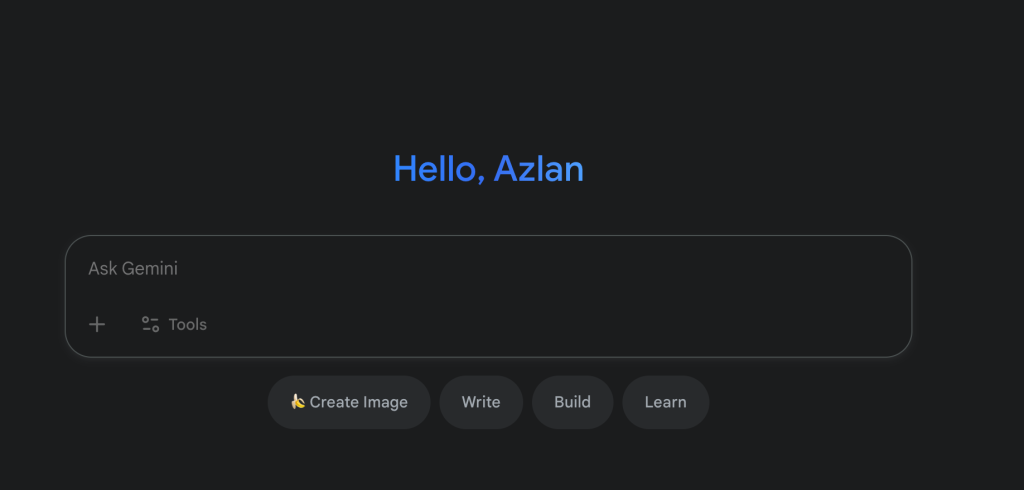Expand Tools options beside the plus icon

(x=174, y=324)
